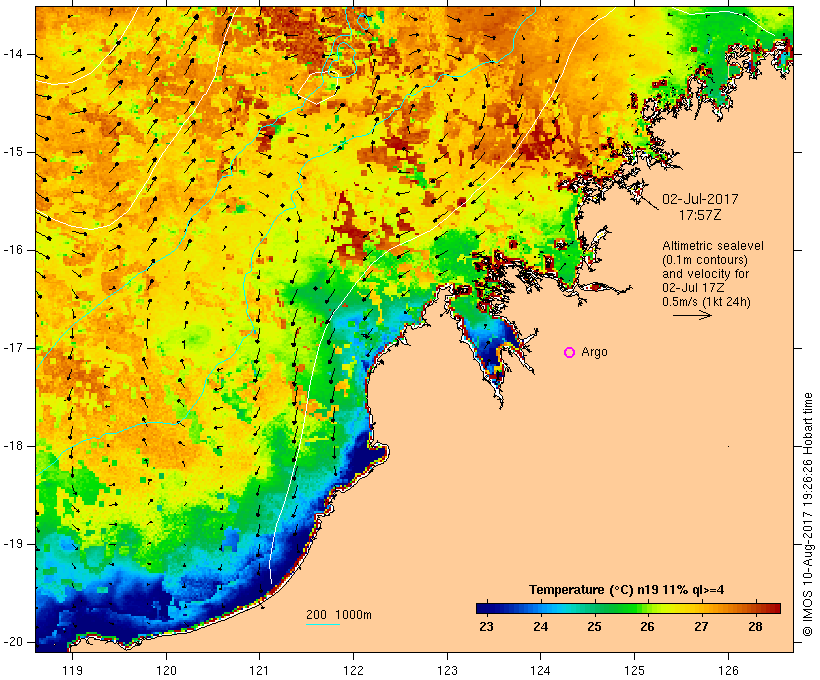Click the date '02-Jul-2017' text
The height and width of the screenshot is (680, 820).
point(700,199)
